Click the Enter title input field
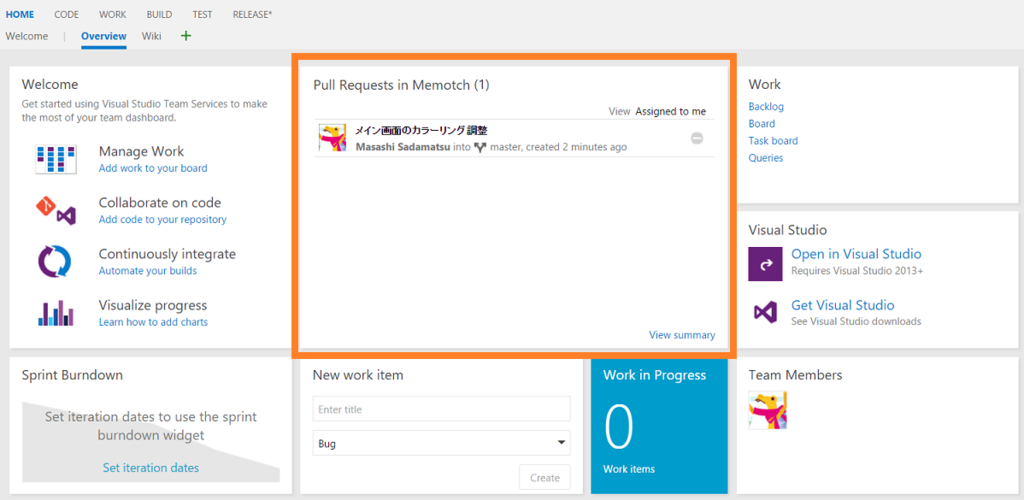The height and width of the screenshot is (500, 1024). [x=441, y=409]
